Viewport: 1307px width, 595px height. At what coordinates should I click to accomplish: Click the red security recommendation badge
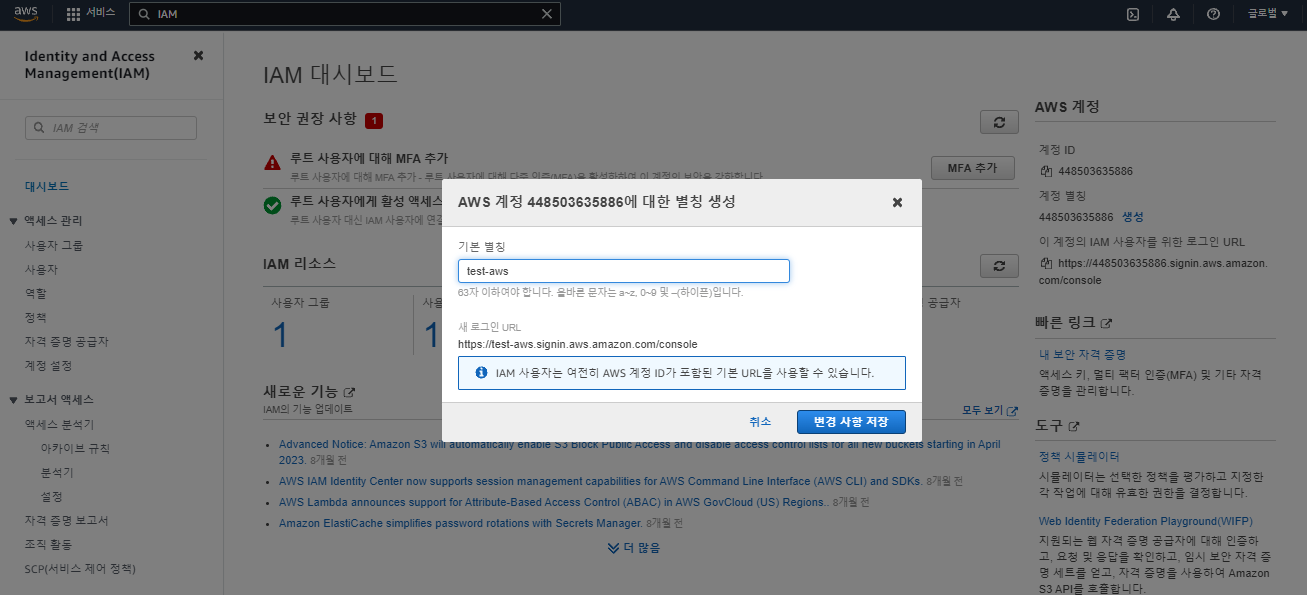[374, 121]
